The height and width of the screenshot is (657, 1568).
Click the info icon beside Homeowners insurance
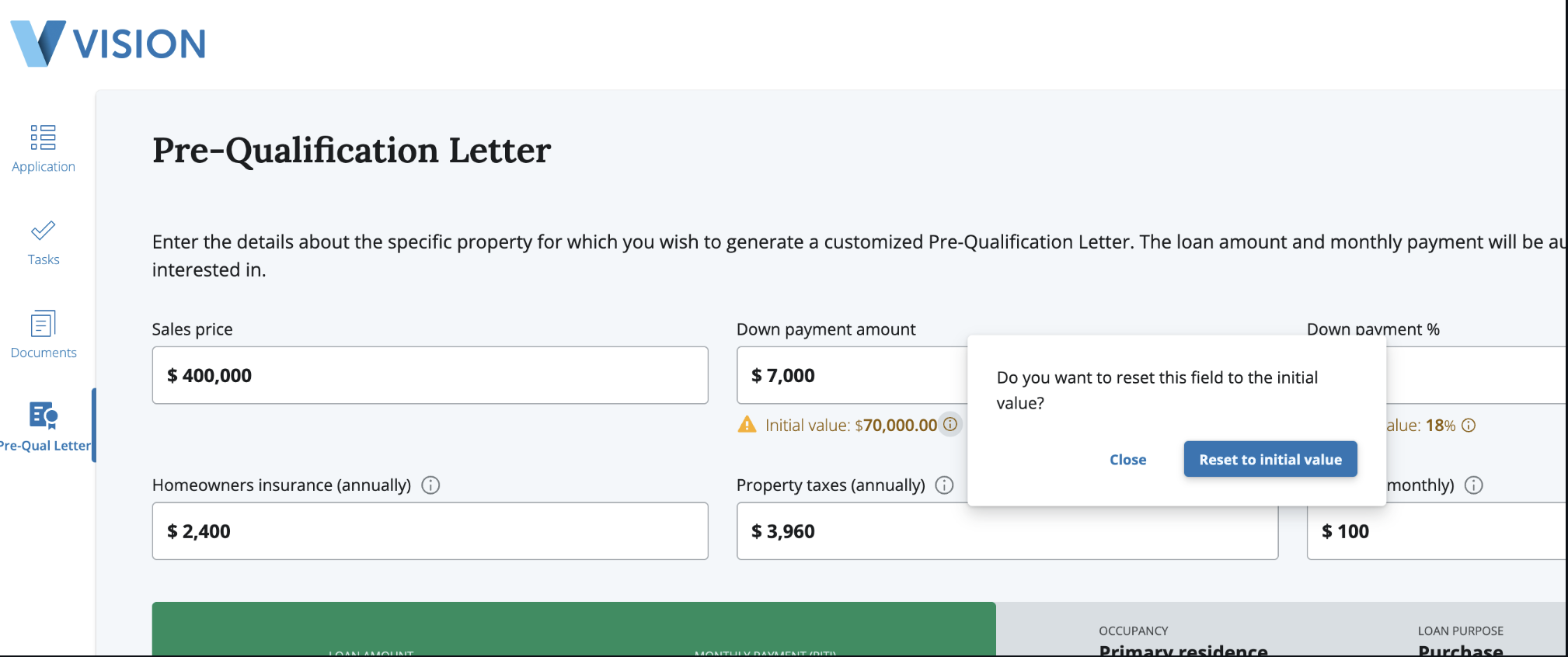pyautogui.click(x=430, y=485)
